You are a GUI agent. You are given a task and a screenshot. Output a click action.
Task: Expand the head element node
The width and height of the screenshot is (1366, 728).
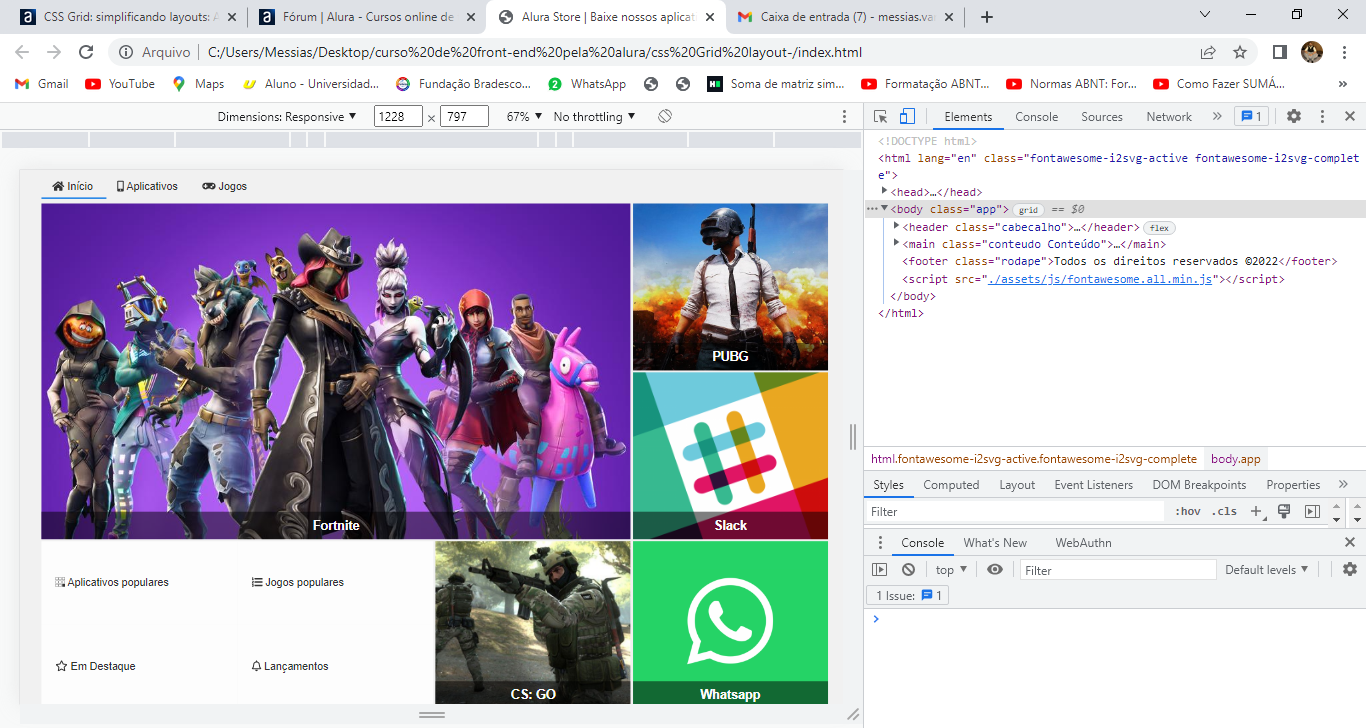tap(884, 191)
